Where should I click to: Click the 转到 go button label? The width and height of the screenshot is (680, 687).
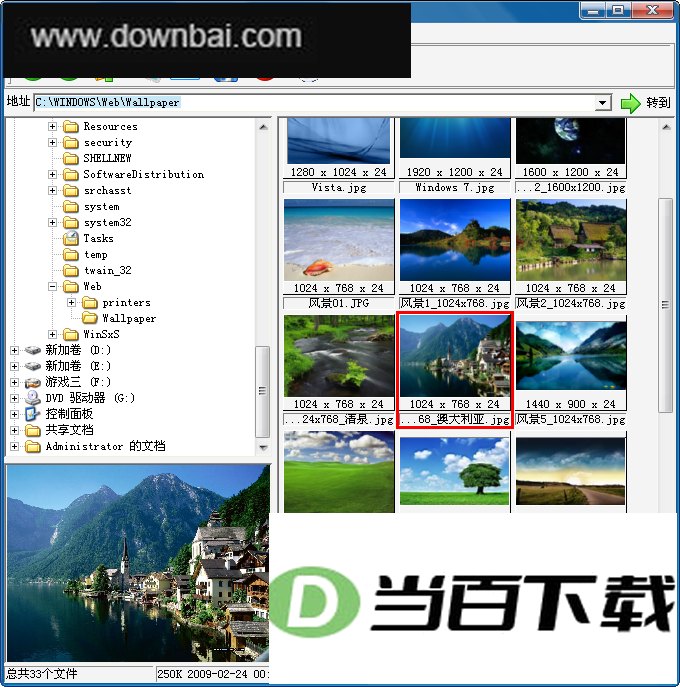658,103
